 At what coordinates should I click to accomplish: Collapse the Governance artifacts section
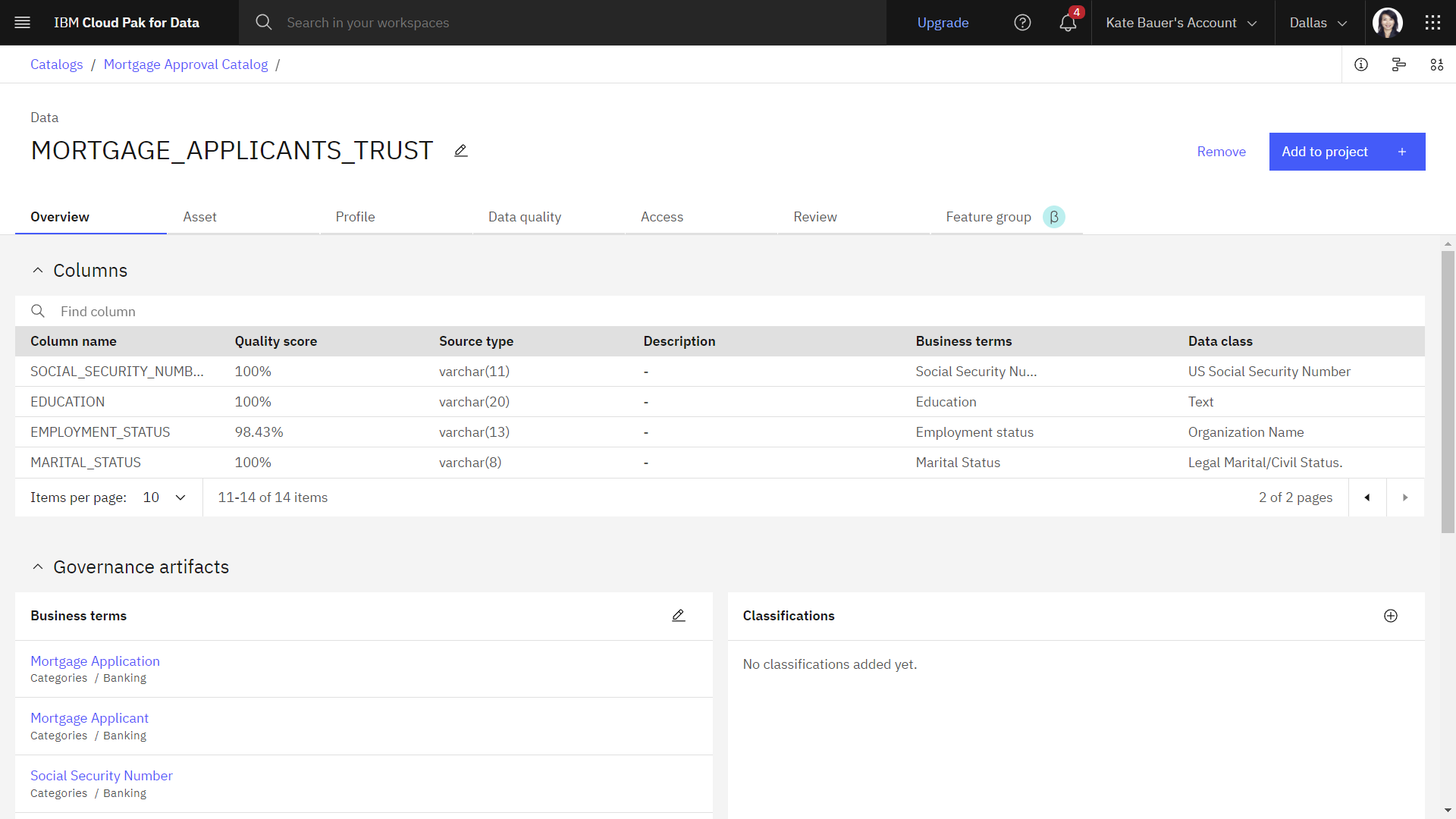coord(38,567)
